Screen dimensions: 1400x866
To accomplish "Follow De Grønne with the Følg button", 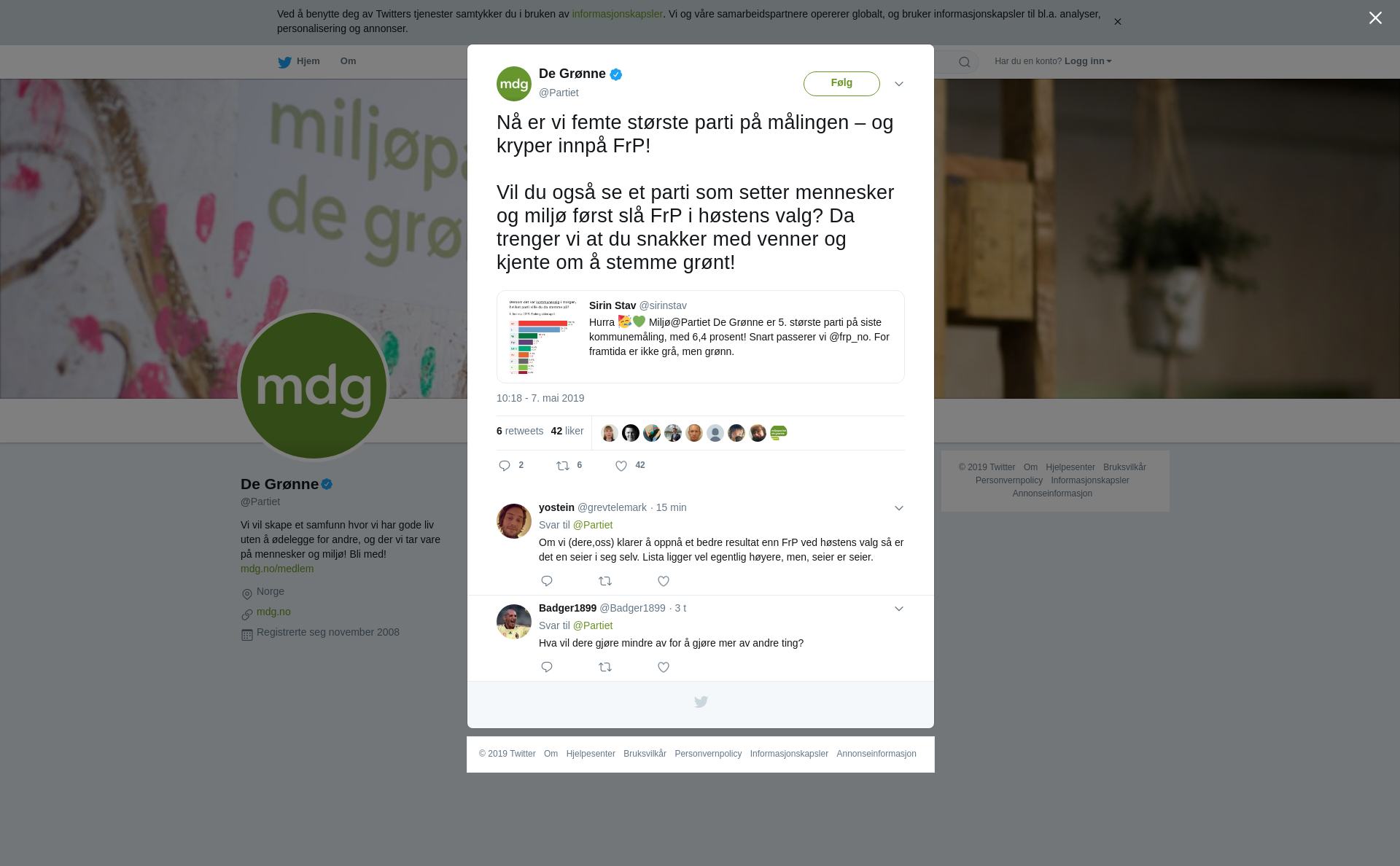I will tap(841, 84).
